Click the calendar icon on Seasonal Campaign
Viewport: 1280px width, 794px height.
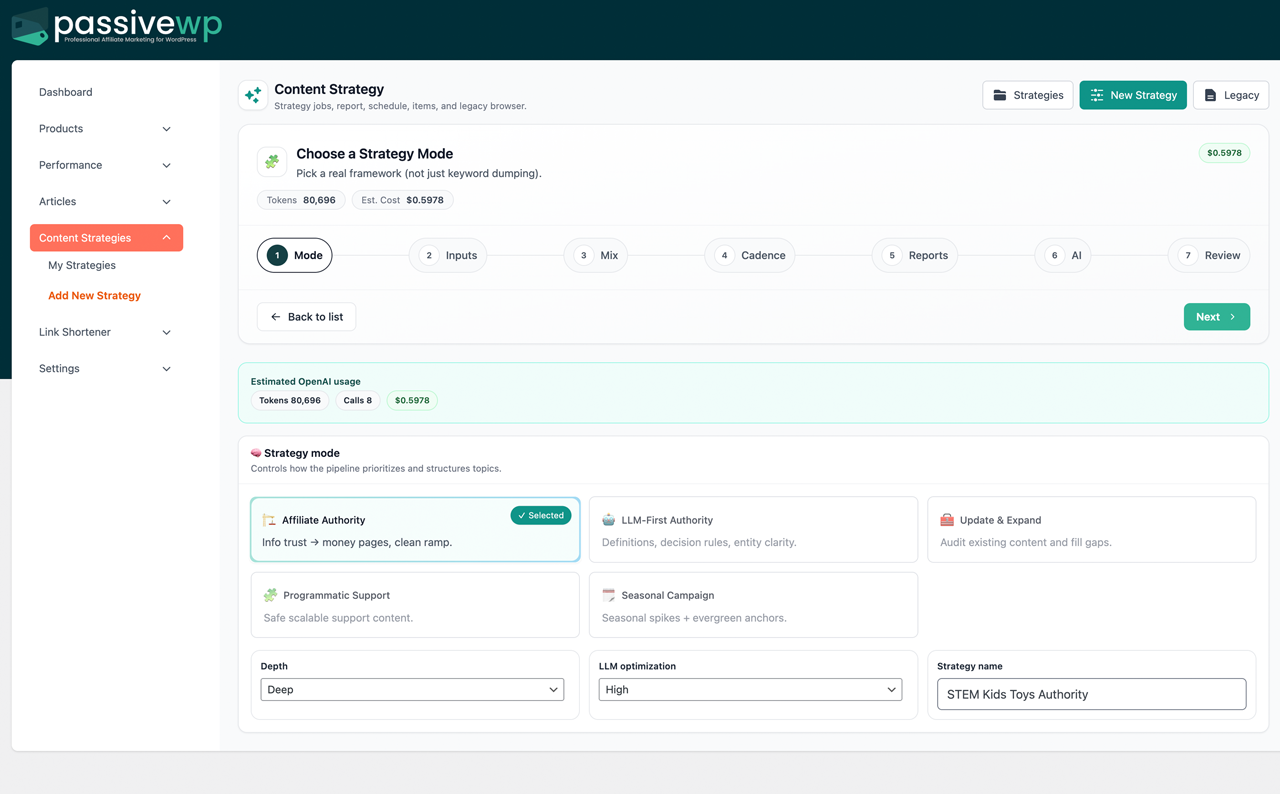click(608, 595)
